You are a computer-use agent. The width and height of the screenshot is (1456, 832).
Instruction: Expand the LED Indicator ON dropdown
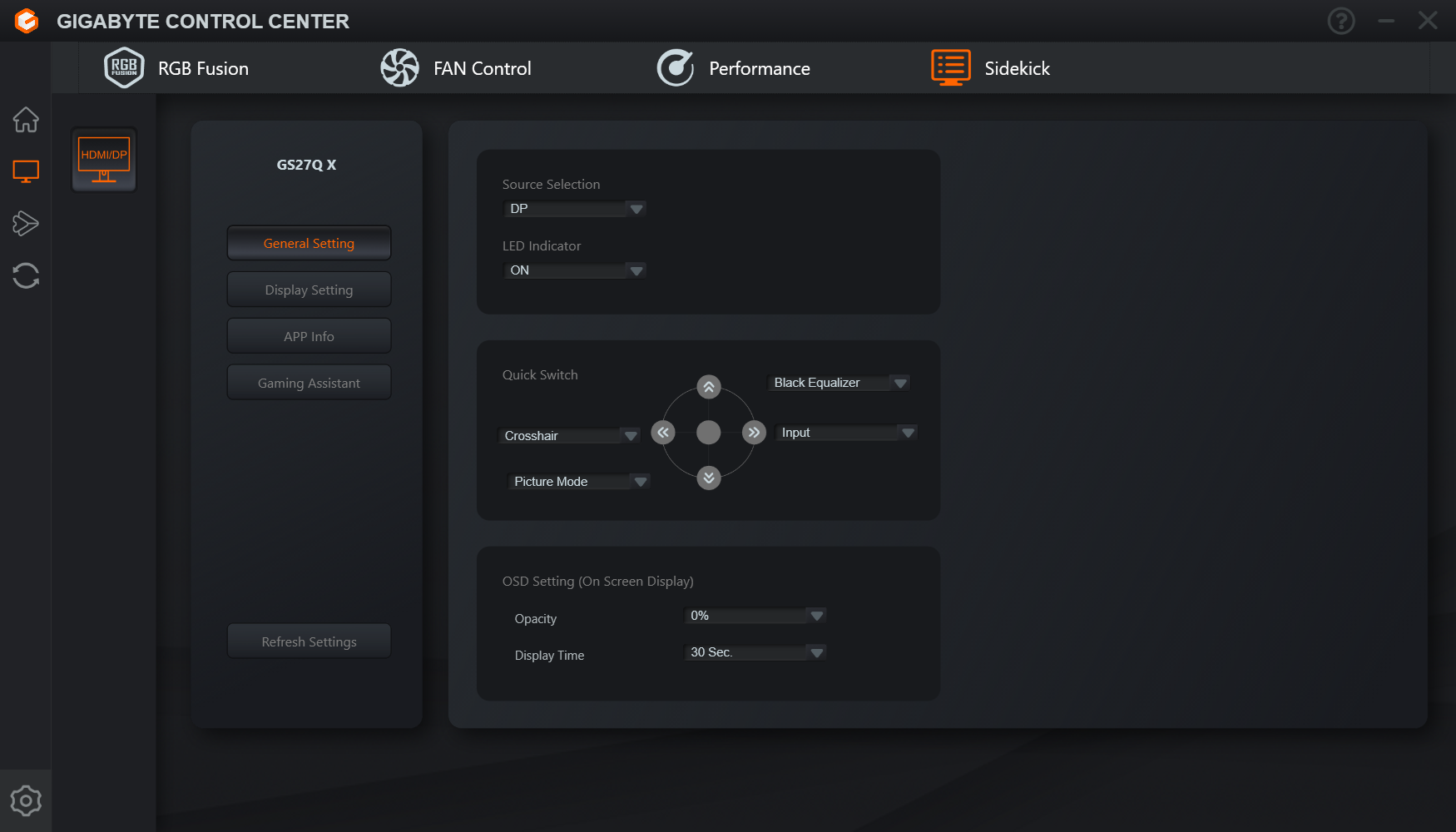click(x=575, y=270)
